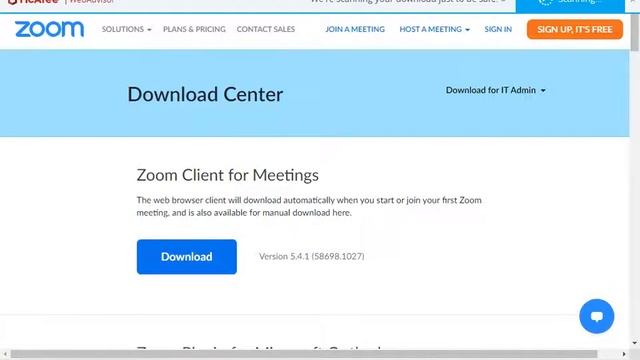Screen dimensions: 640x360
Task: Click the vertical scrollbar down arrow
Action: (x=635, y=343)
